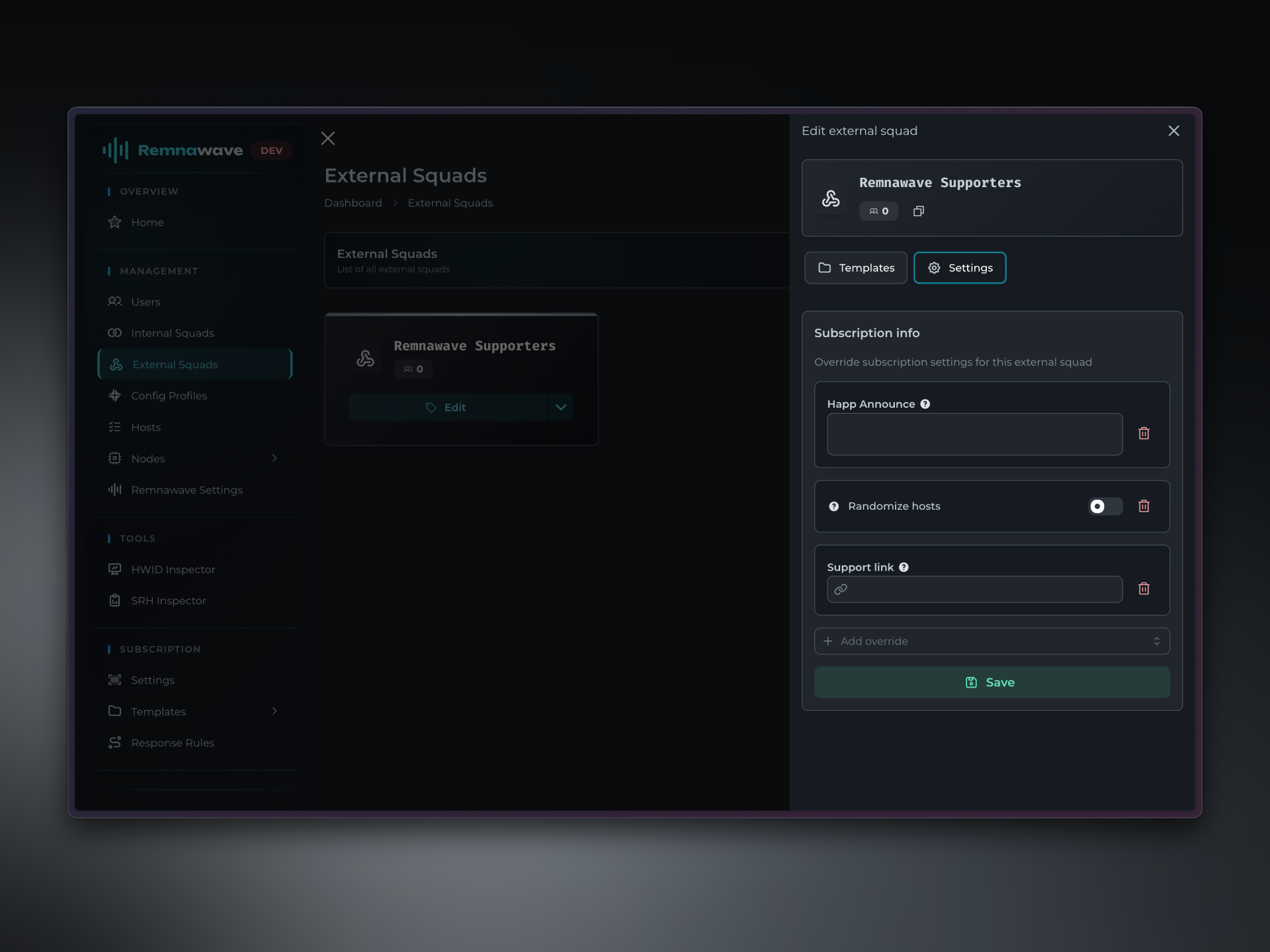Open the Templates tab in edit panel

[855, 268]
